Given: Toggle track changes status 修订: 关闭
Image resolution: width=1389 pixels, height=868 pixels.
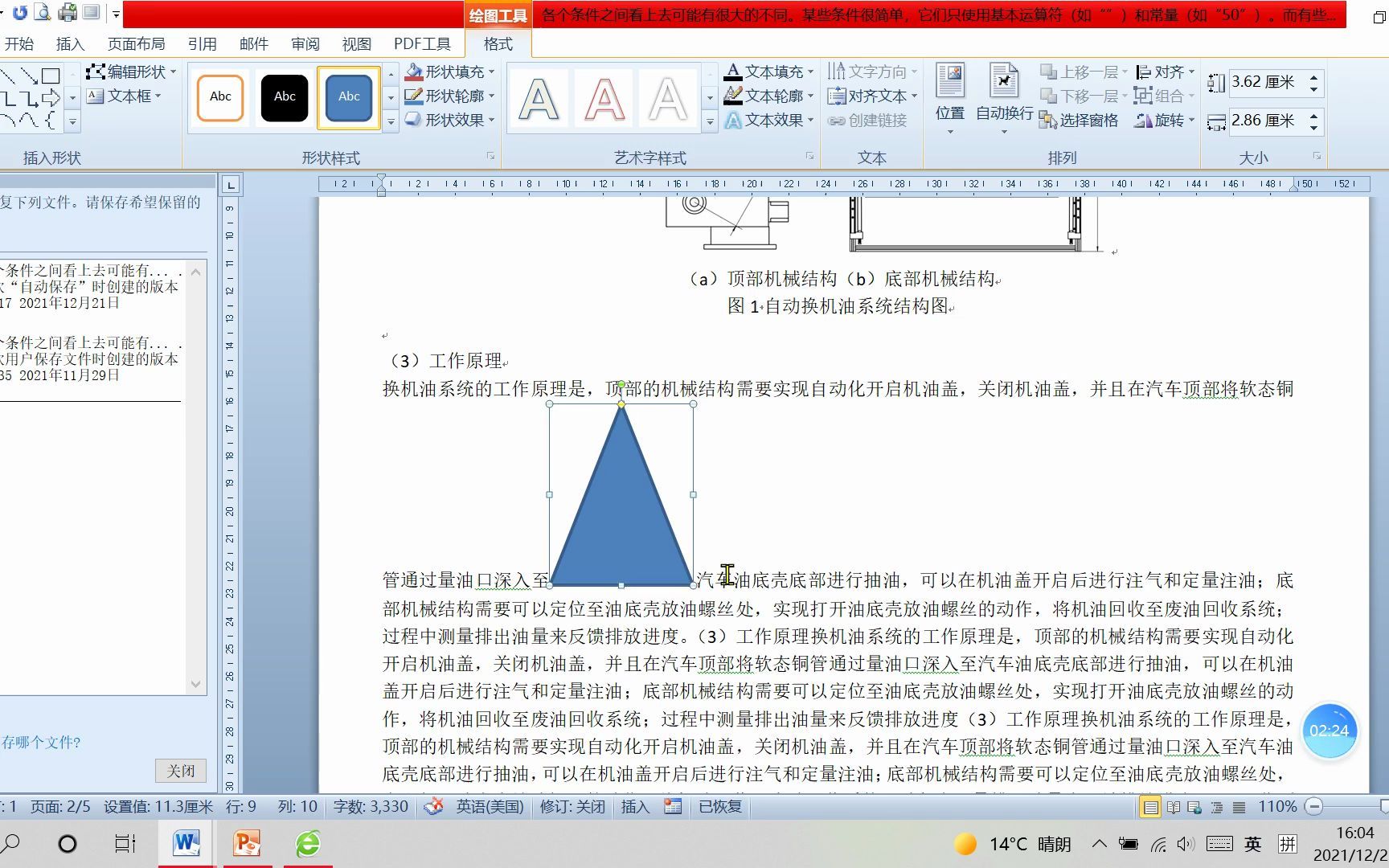Looking at the screenshot, I should click(x=572, y=806).
